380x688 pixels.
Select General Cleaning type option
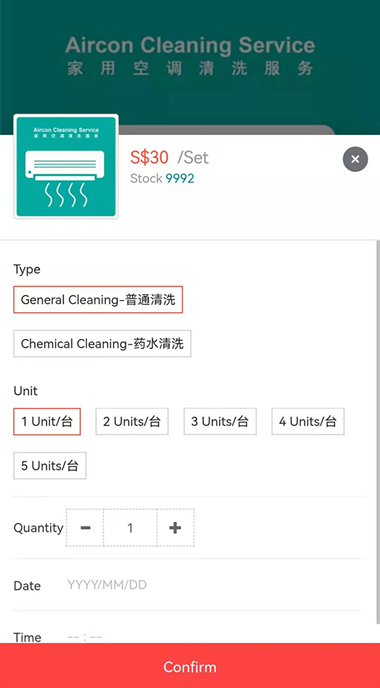click(x=98, y=300)
